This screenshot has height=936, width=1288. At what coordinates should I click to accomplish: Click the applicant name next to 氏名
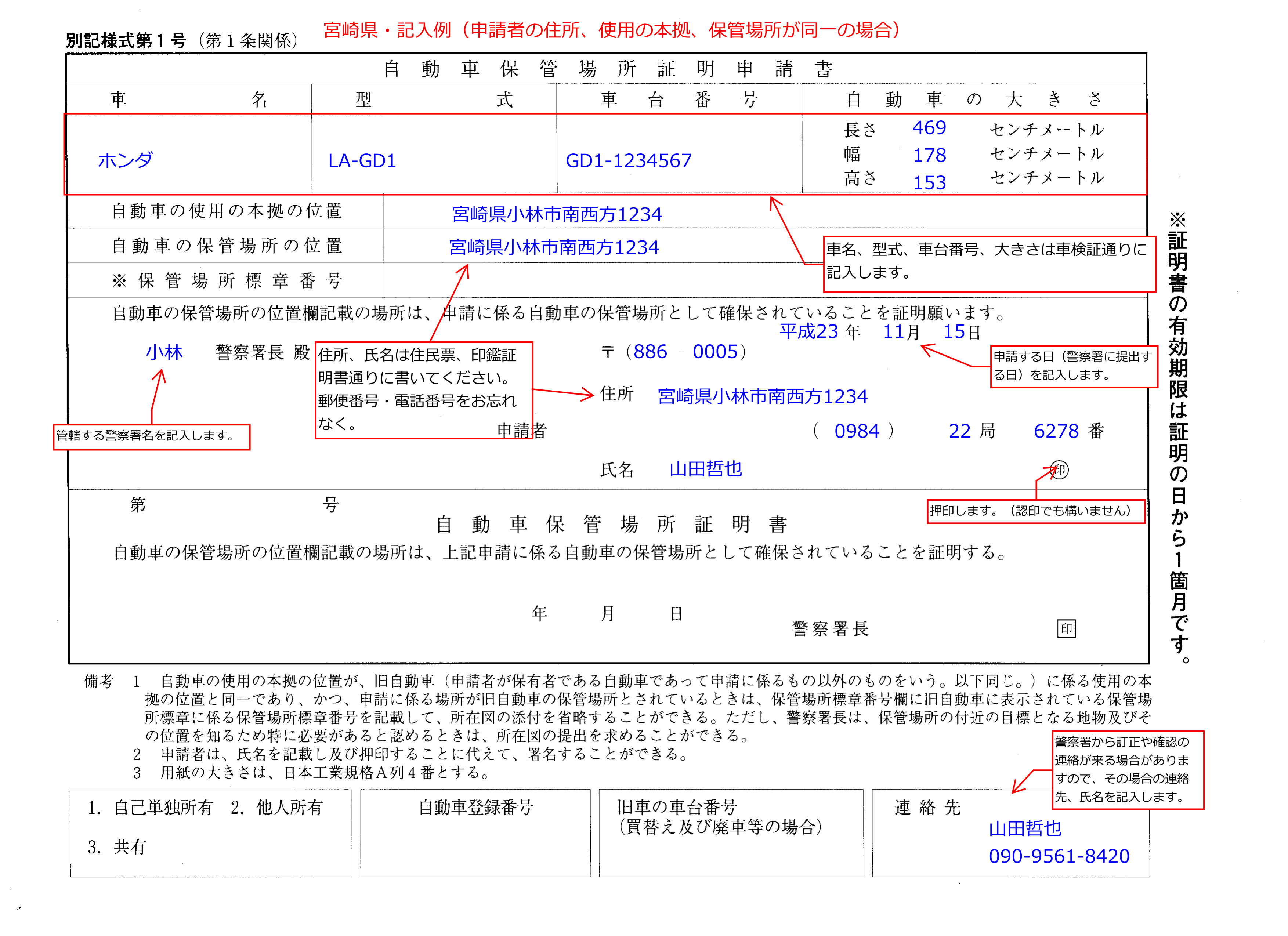705,469
